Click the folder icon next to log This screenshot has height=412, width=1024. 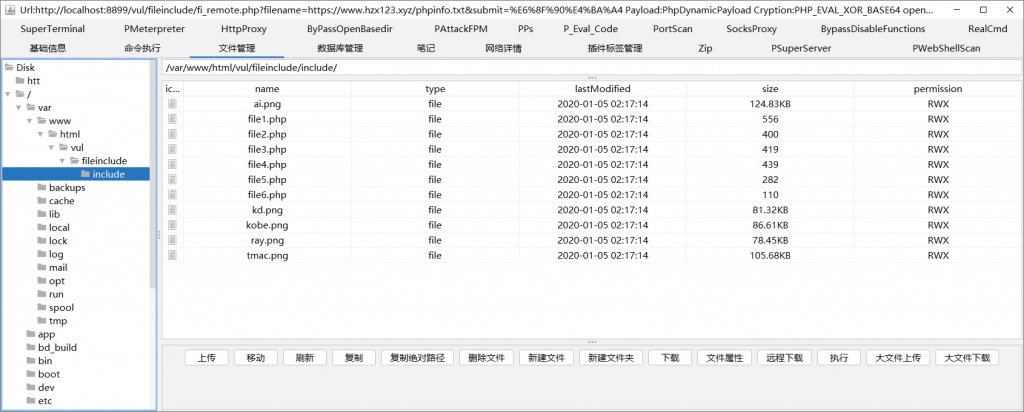click(x=42, y=254)
